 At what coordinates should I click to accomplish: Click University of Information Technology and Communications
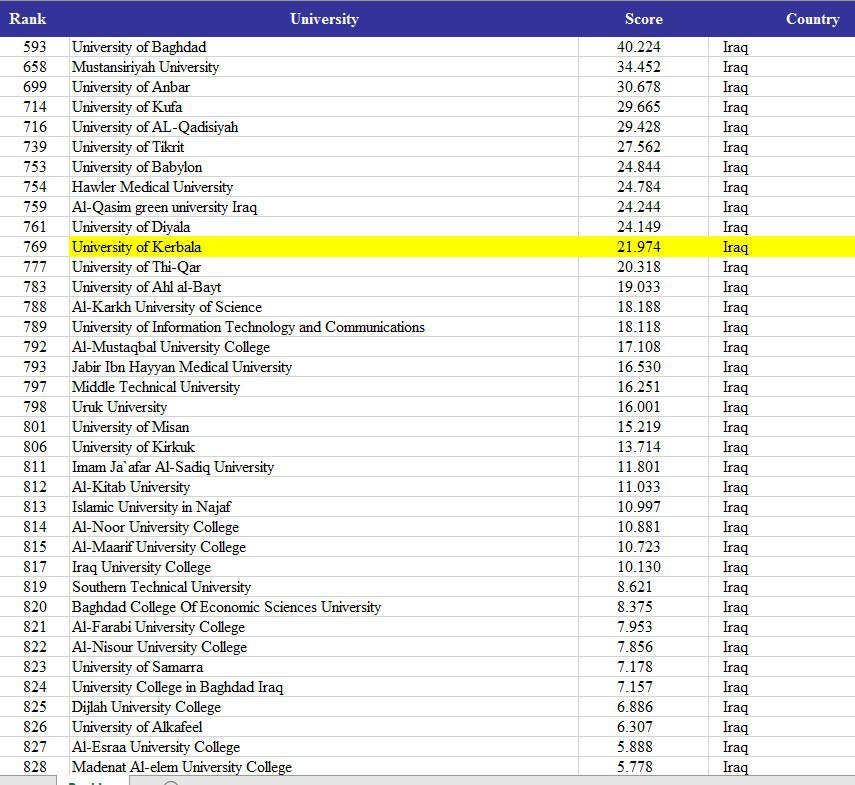pos(324,327)
